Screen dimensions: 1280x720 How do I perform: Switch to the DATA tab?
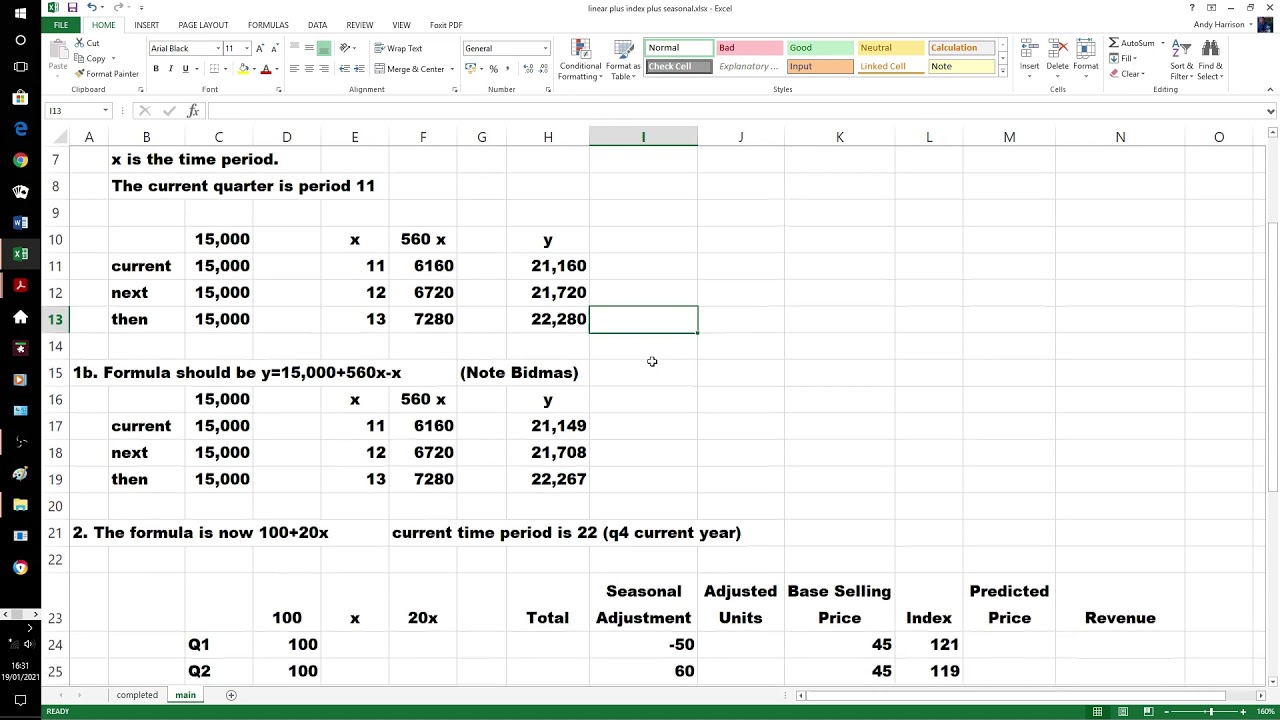pos(317,25)
